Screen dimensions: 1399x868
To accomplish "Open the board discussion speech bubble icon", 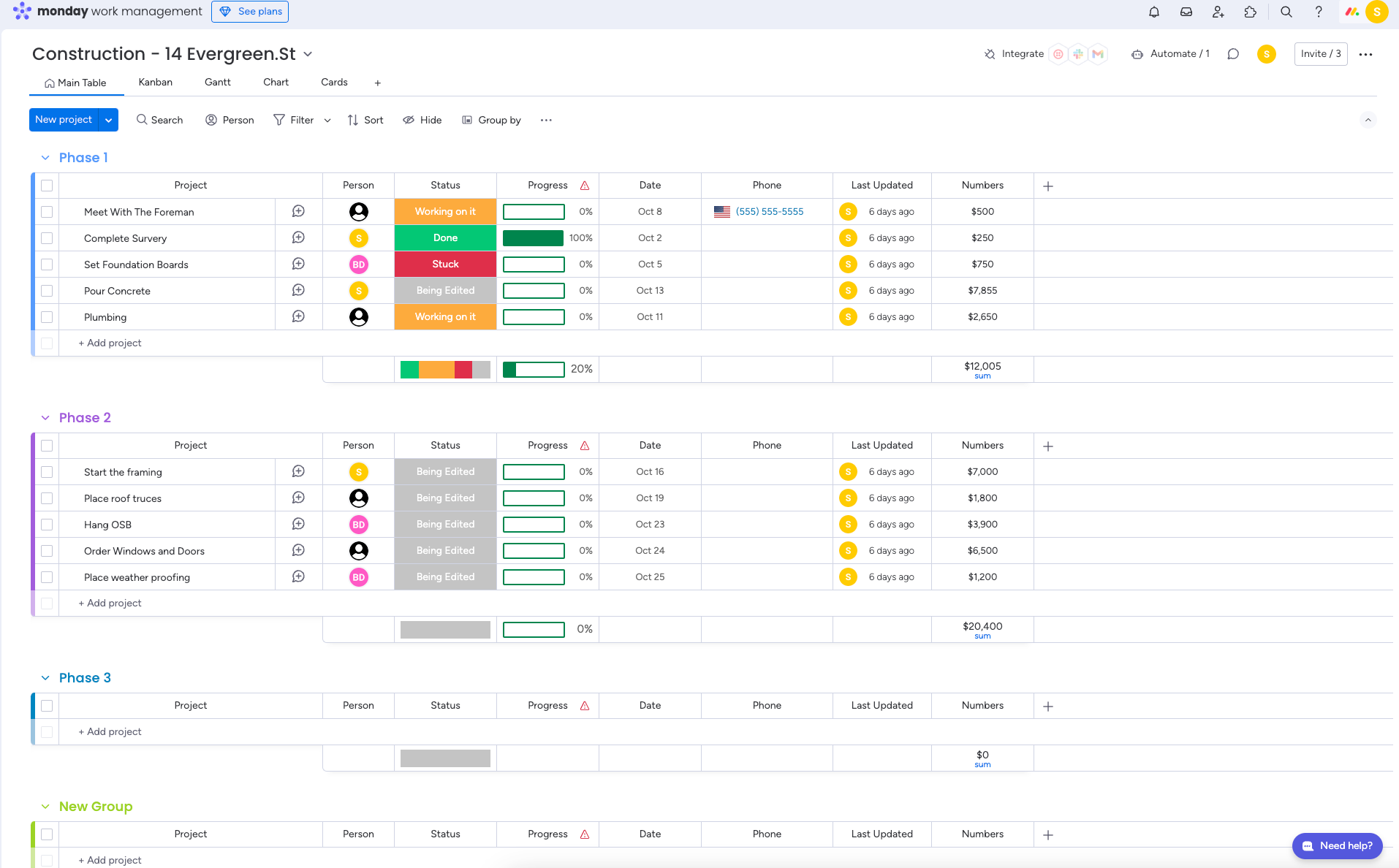I will (x=1233, y=54).
